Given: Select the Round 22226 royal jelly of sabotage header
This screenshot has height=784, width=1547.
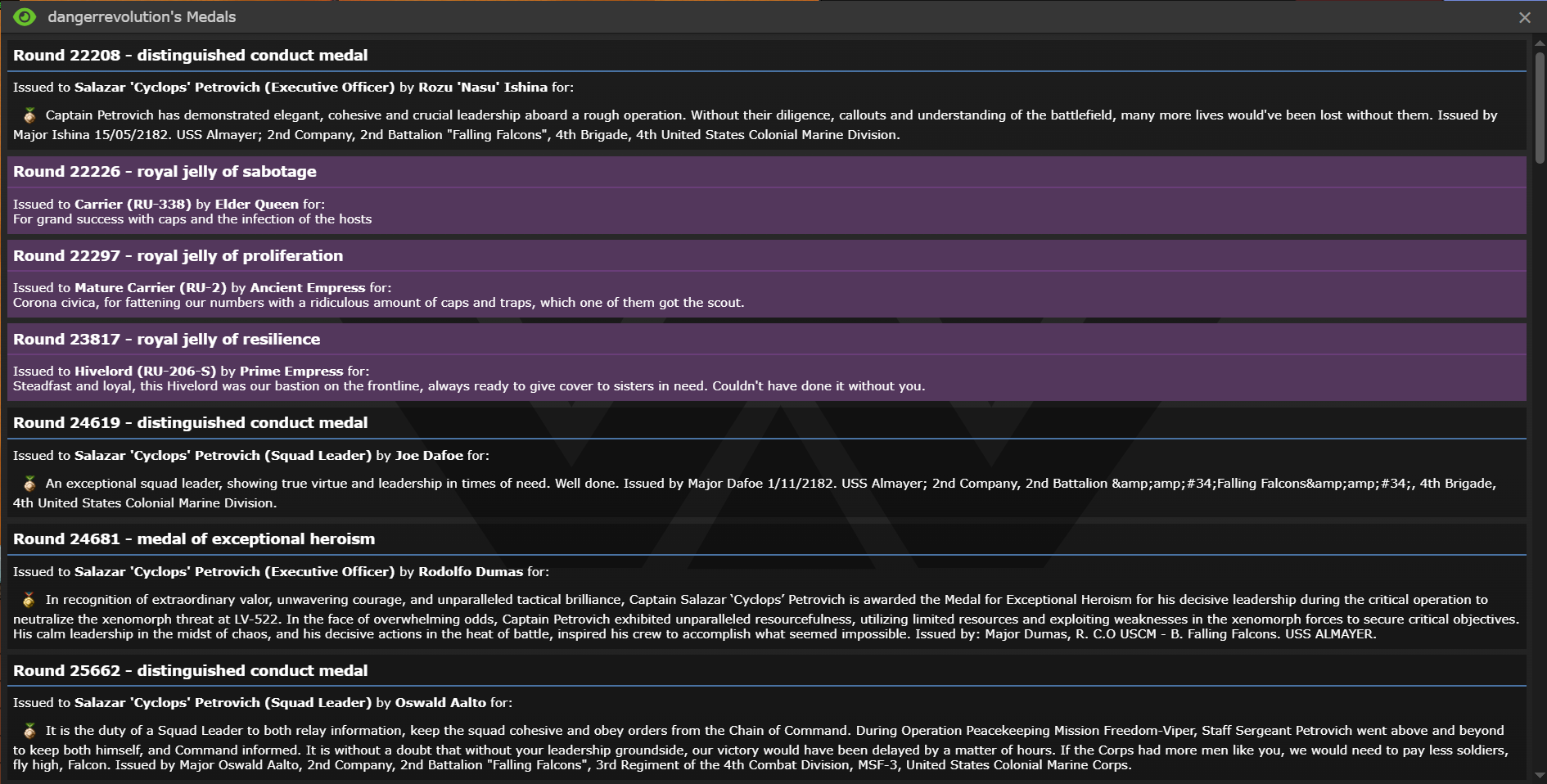Looking at the screenshot, I should click(165, 172).
